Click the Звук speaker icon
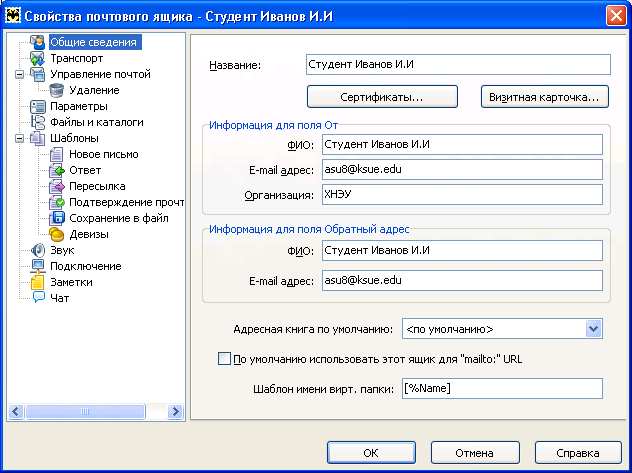 click(37, 250)
